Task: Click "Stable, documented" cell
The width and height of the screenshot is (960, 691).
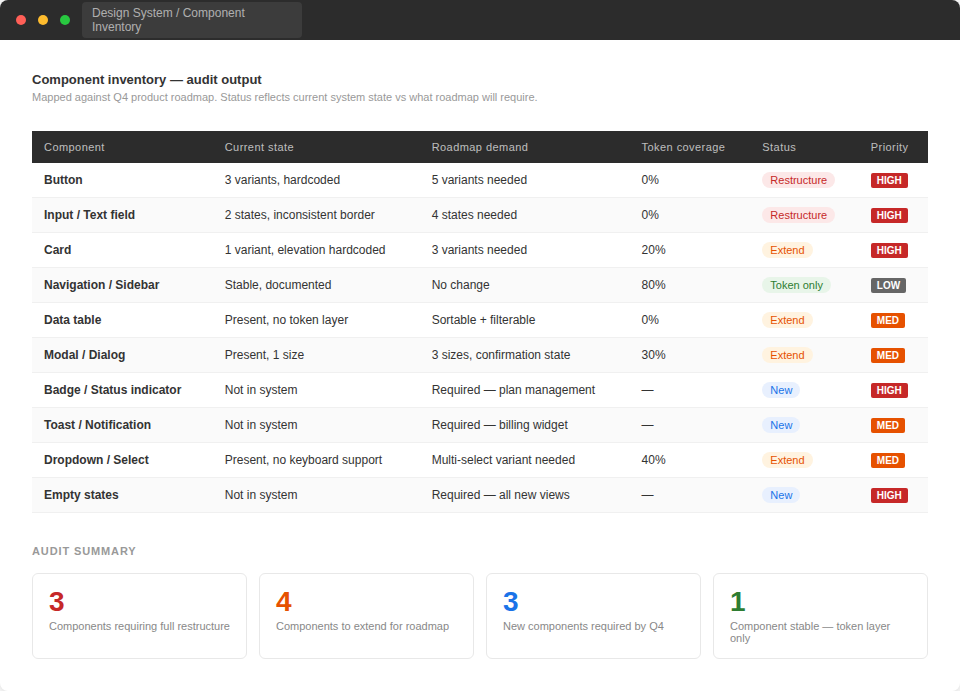Action: (x=278, y=285)
